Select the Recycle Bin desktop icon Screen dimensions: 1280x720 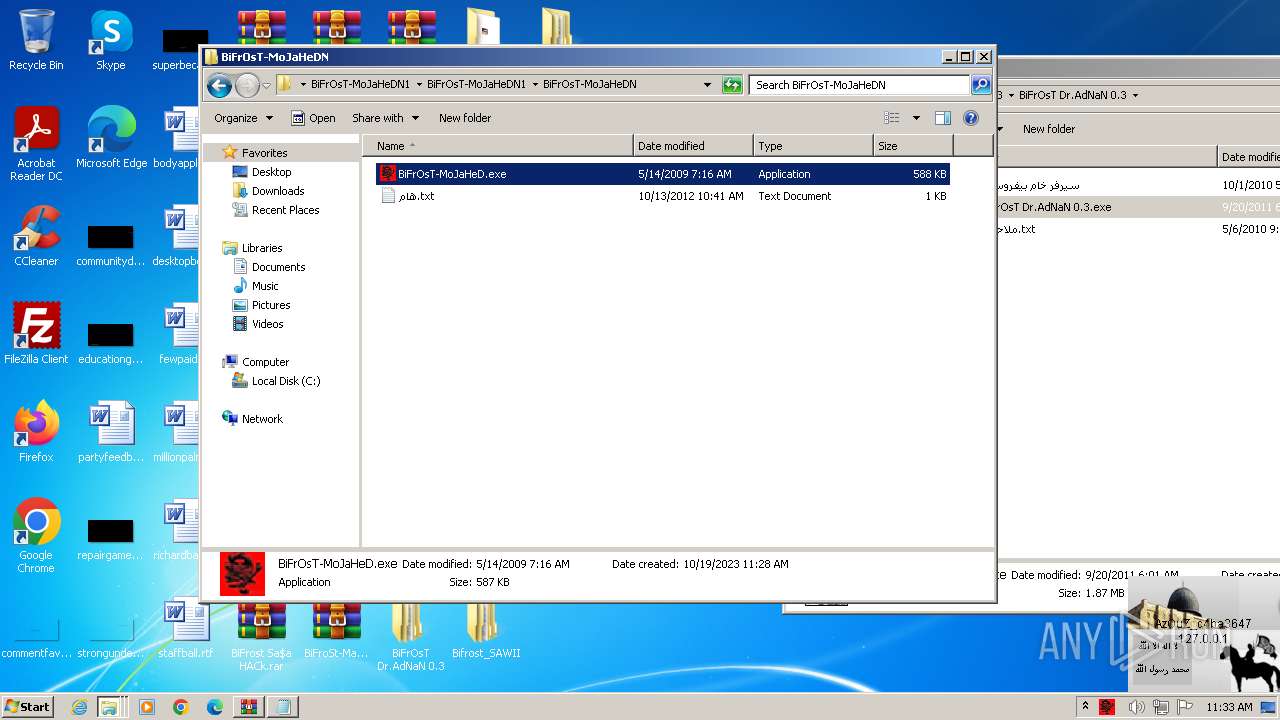point(36,41)
